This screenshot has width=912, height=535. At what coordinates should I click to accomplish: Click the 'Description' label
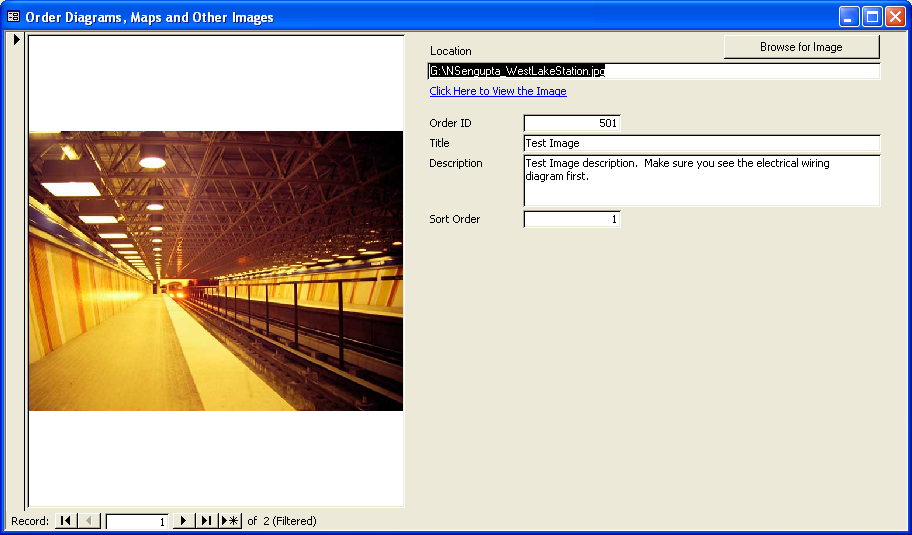point(456,163)
